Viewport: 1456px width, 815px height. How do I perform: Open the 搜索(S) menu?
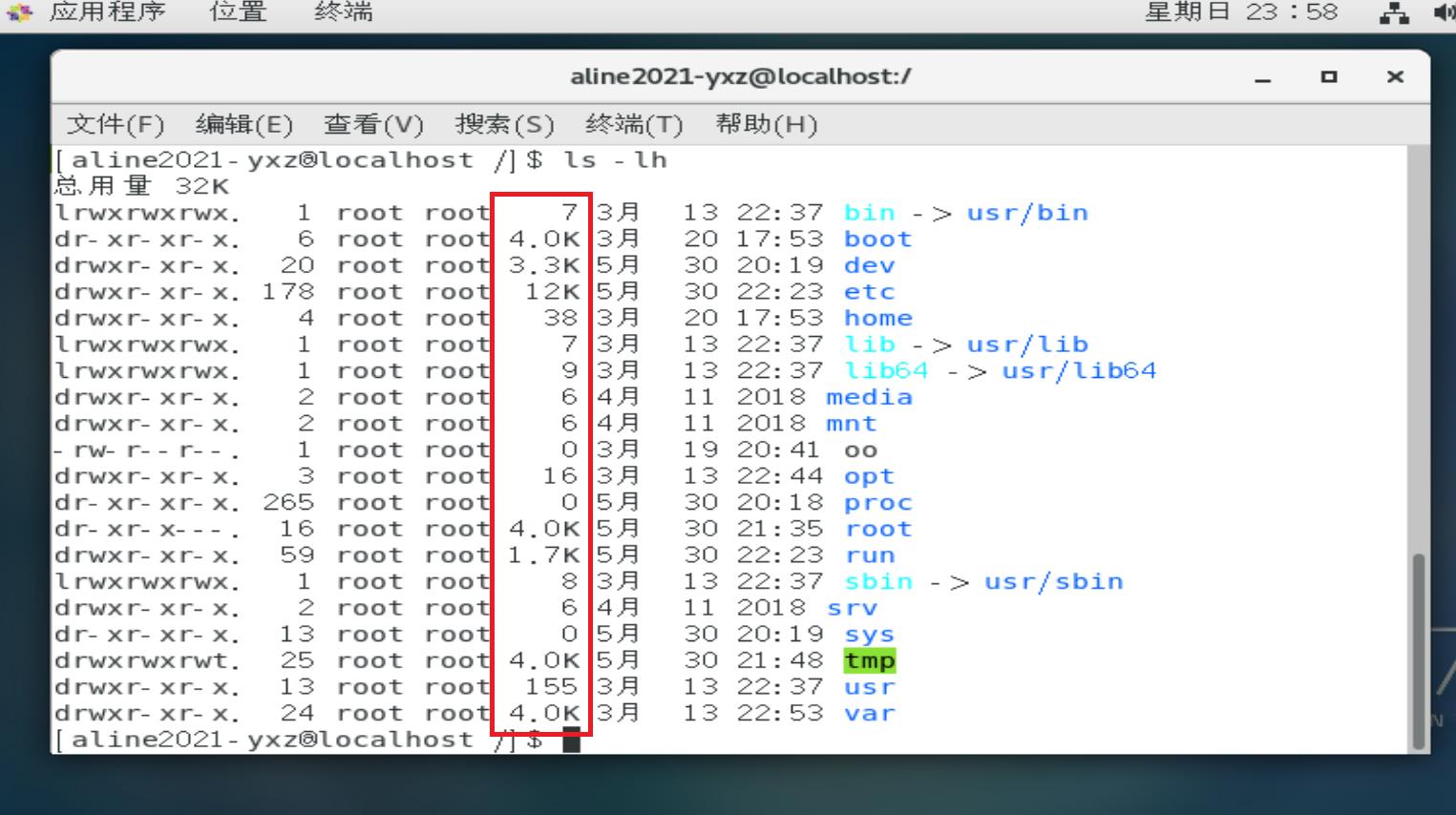click(504, 124)
